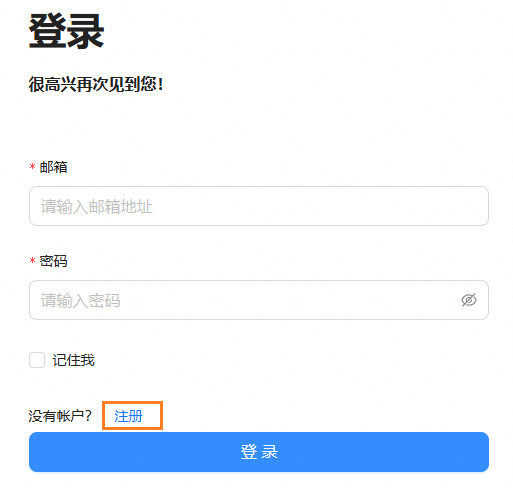Click the red asterisk beside 邮箱
513x488 pixels.
pos(32,167)
